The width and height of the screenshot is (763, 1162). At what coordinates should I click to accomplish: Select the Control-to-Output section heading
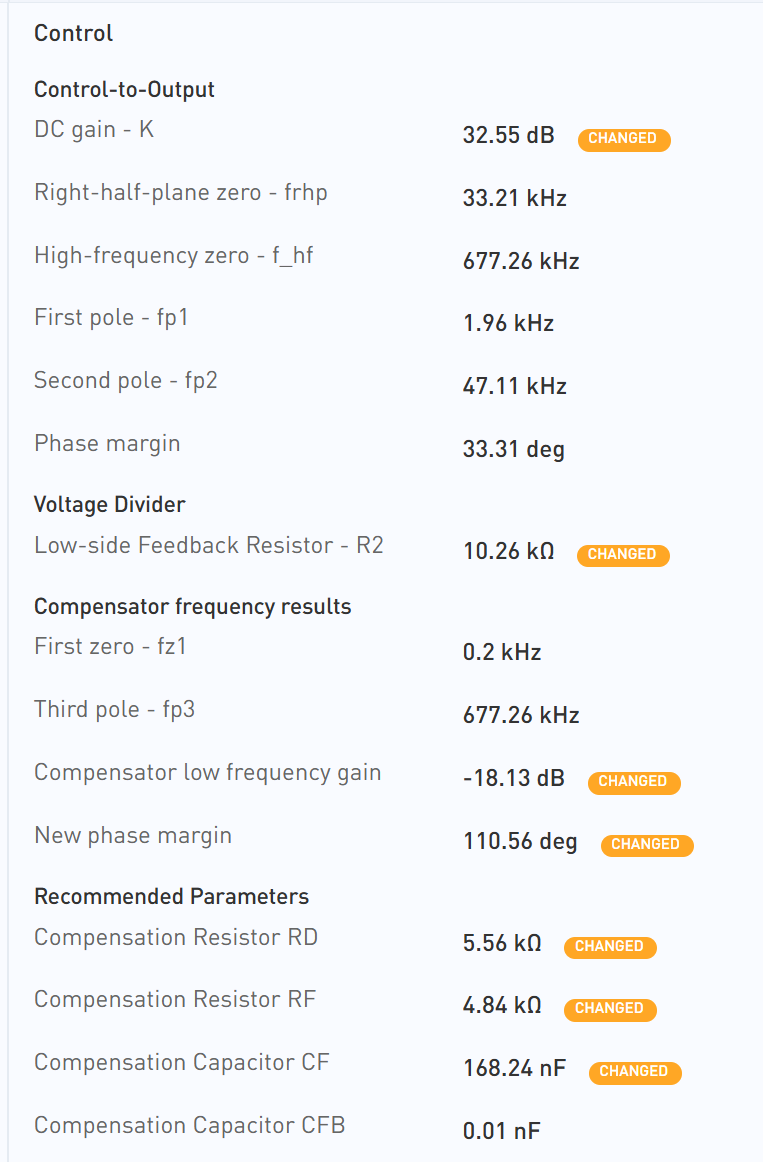point(124,90)
